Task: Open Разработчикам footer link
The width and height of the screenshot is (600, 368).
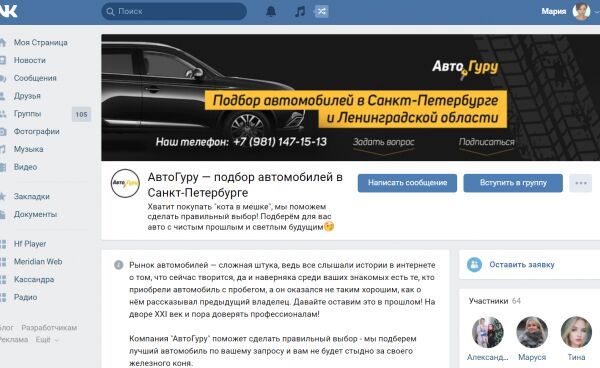Action: coord(49,327)
